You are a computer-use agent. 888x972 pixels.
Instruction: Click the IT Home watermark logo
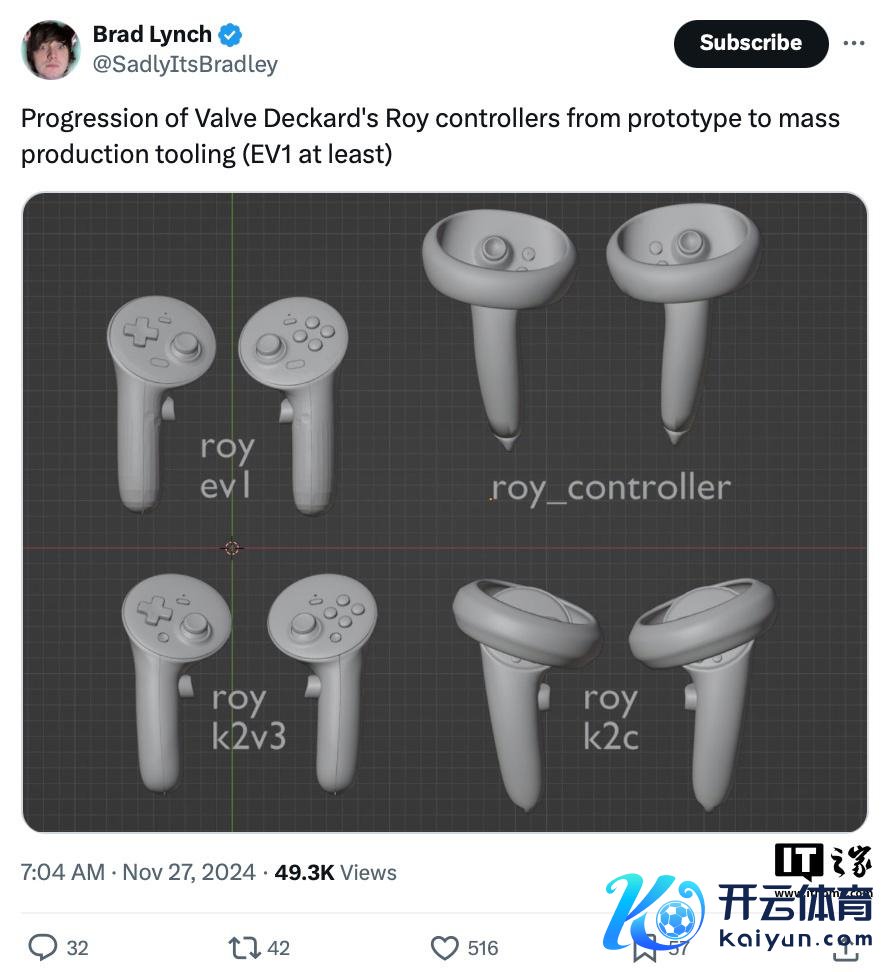824,862
